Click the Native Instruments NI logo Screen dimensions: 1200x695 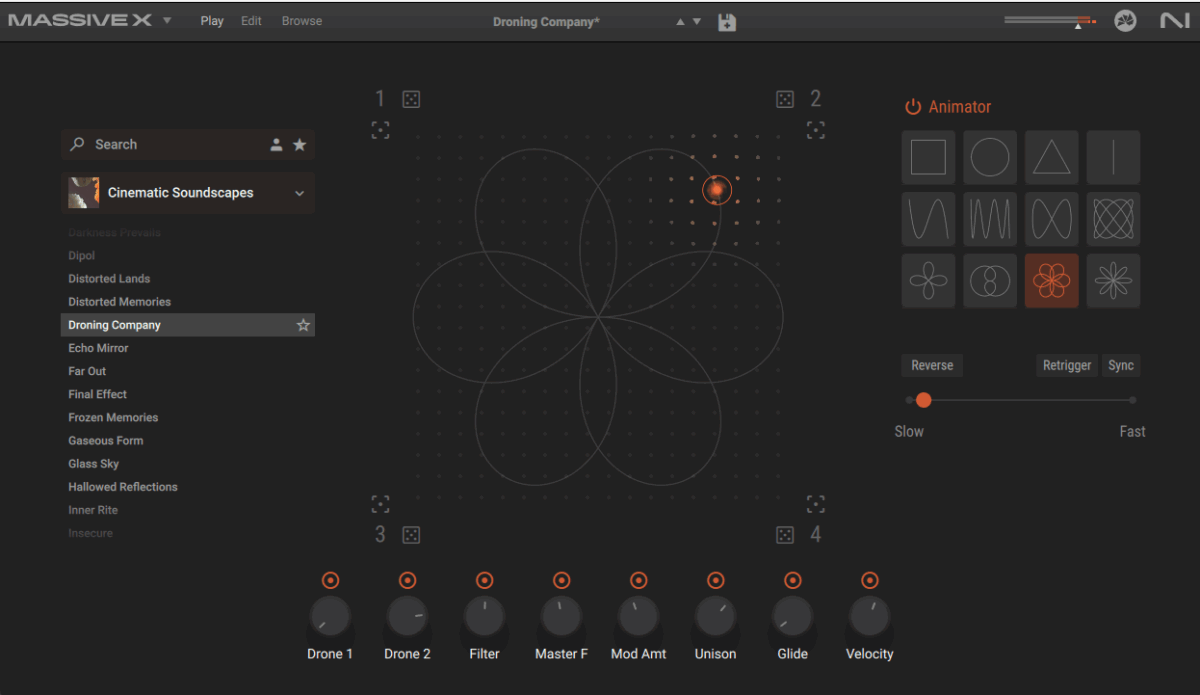(1174, 21)
